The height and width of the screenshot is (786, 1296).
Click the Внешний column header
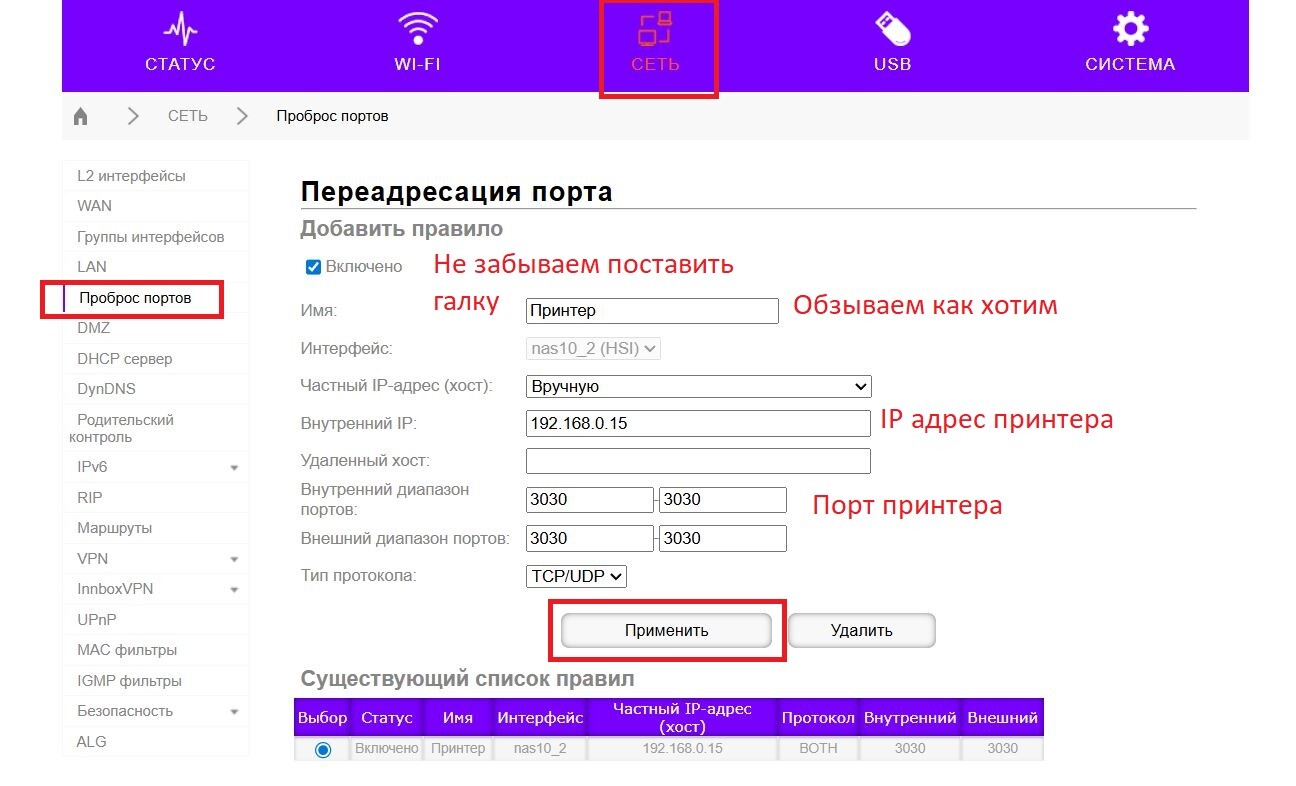point(1002,718)
